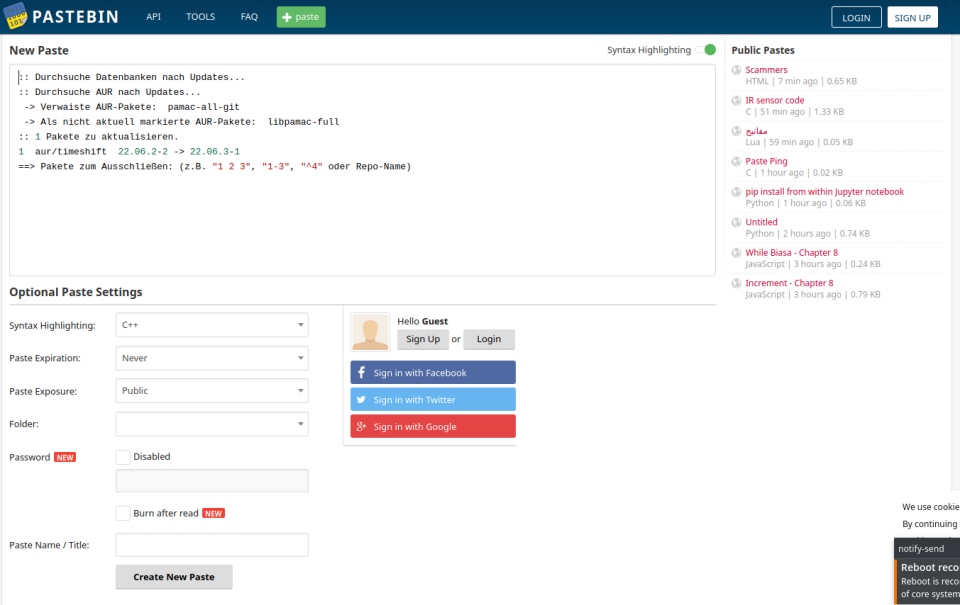Open the Paste Exposure dropdown

211,390
